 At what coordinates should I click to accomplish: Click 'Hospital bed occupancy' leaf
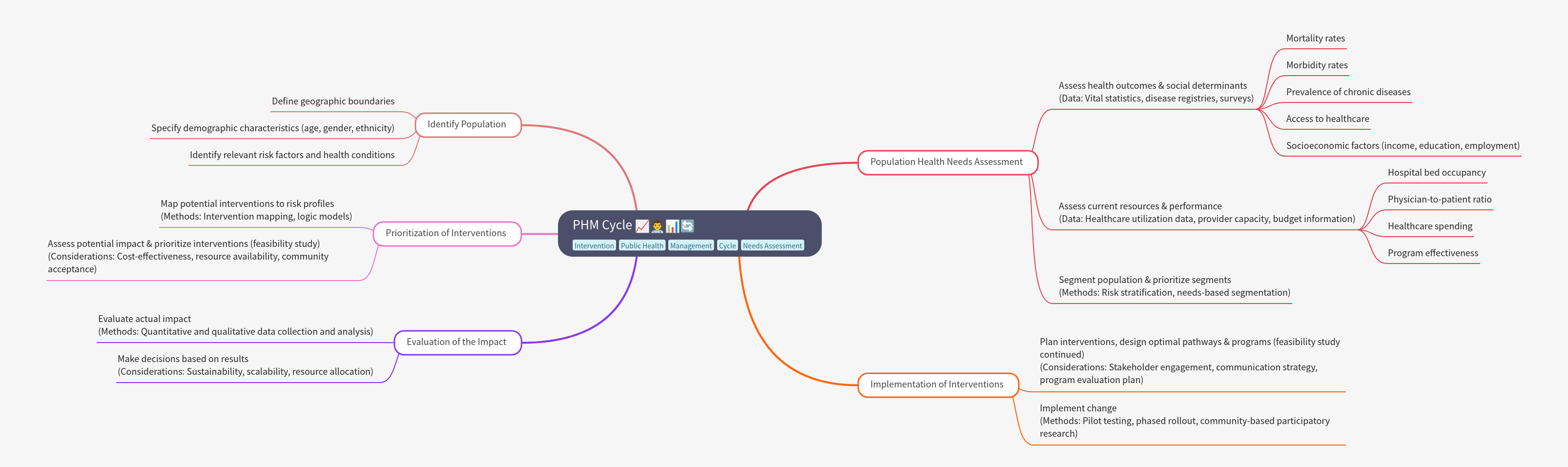point(1437,173)
